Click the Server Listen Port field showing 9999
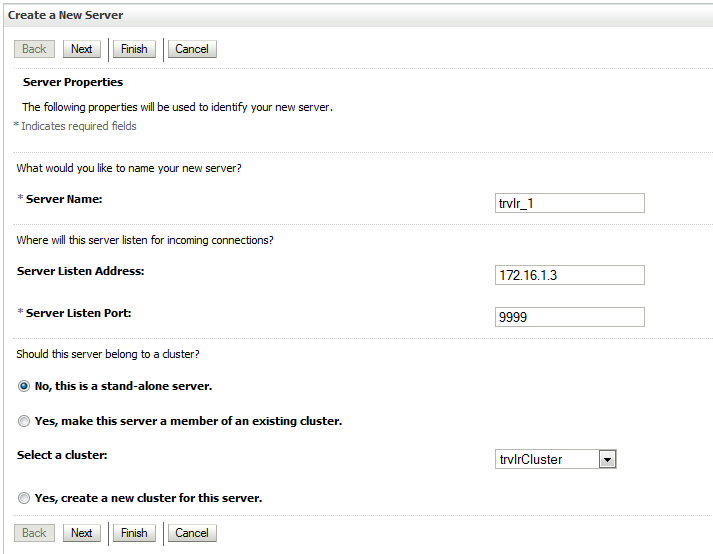Viewport: 713px width, 554px height. tap(570, 317)
